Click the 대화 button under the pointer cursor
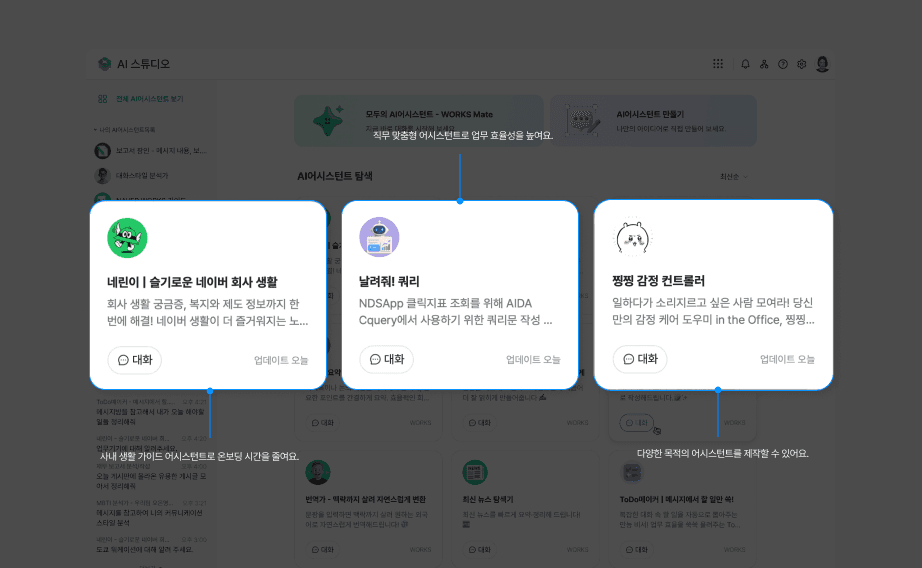This screenshot has height=568, width=922. pos(637,422)
